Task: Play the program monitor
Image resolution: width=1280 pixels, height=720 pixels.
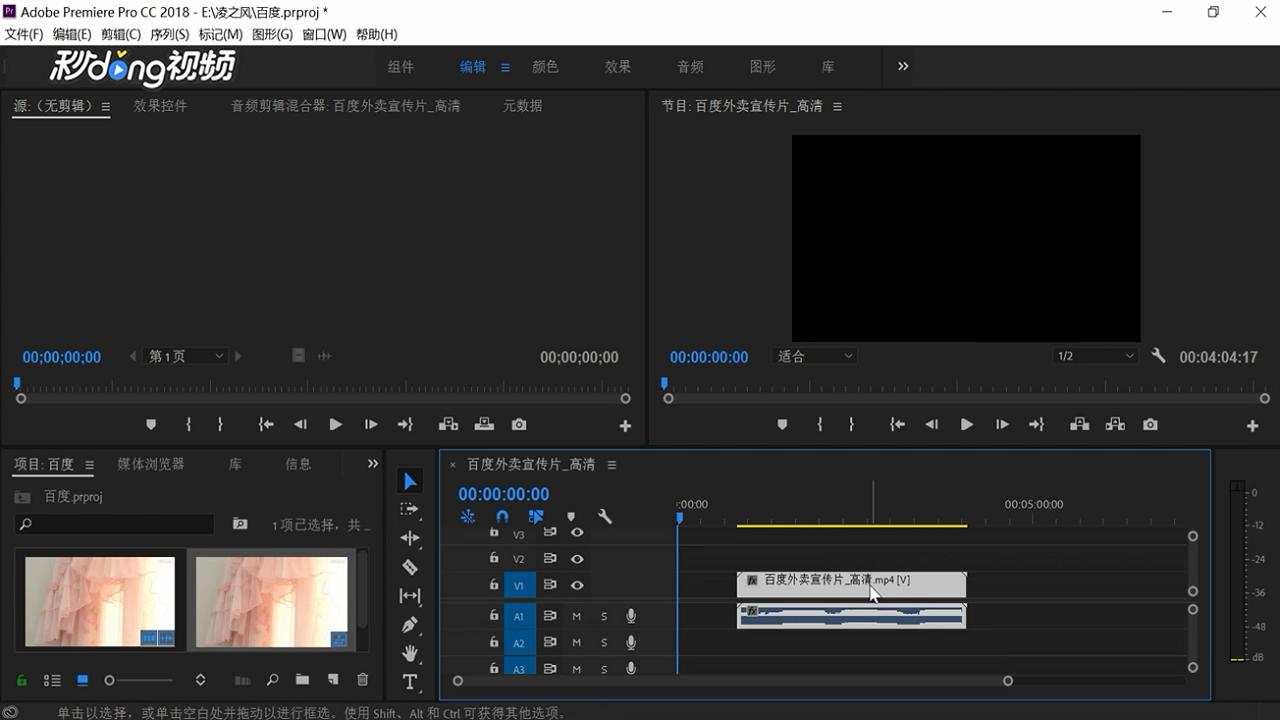Action: [966, 425]
